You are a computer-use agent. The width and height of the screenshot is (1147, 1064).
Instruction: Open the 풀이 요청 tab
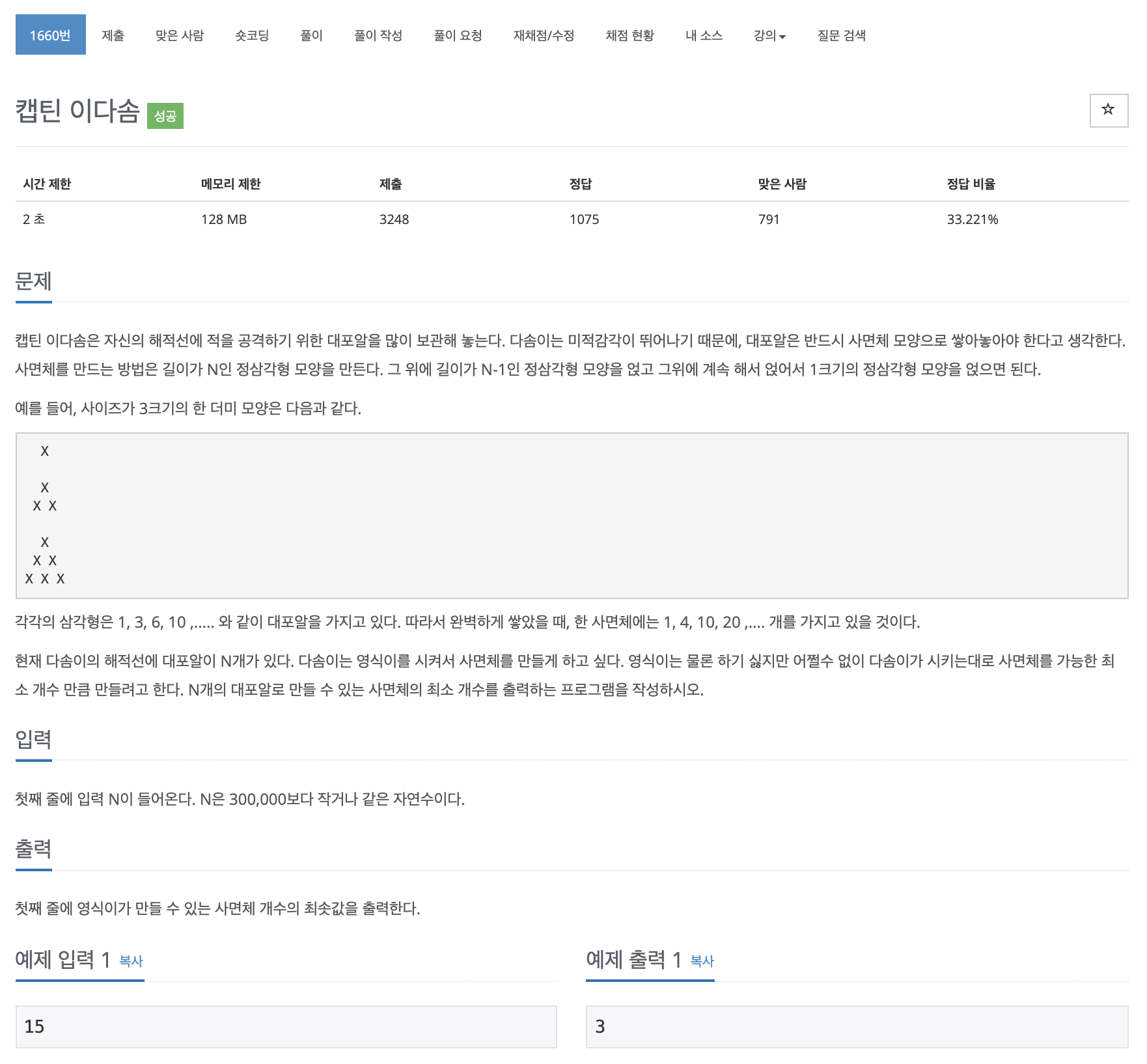coord(458,35)
